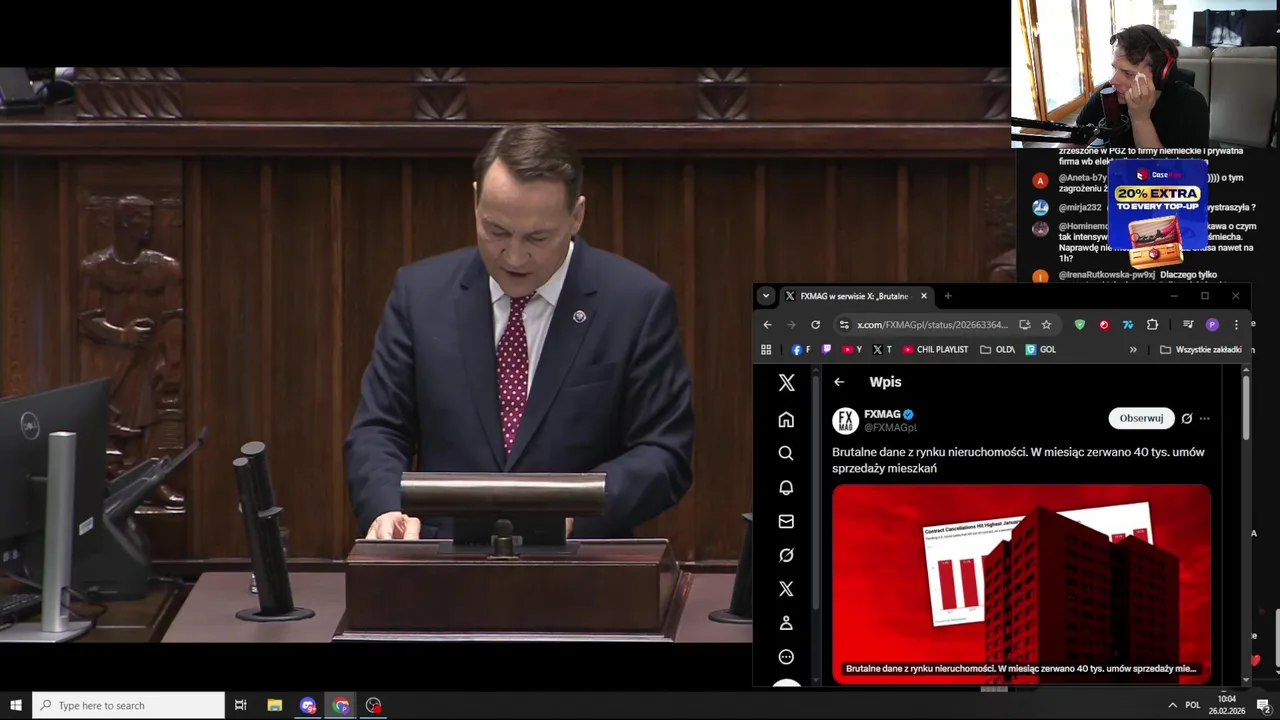Open GOL bookmark
This screenshot has width=1280, height=720.
(x=1041, y=350)
